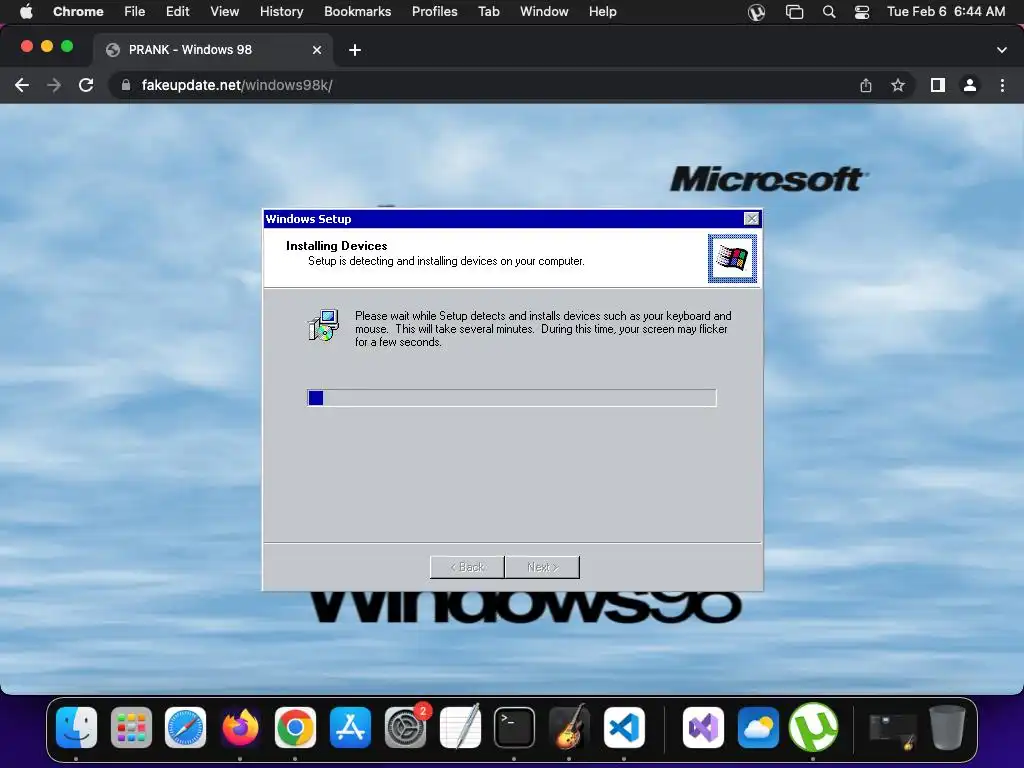Image resolution: width=1024 pixels, height=768 pixels.
Task: Open the recent screenshot stack in Dock
Action: pos(893,729)
